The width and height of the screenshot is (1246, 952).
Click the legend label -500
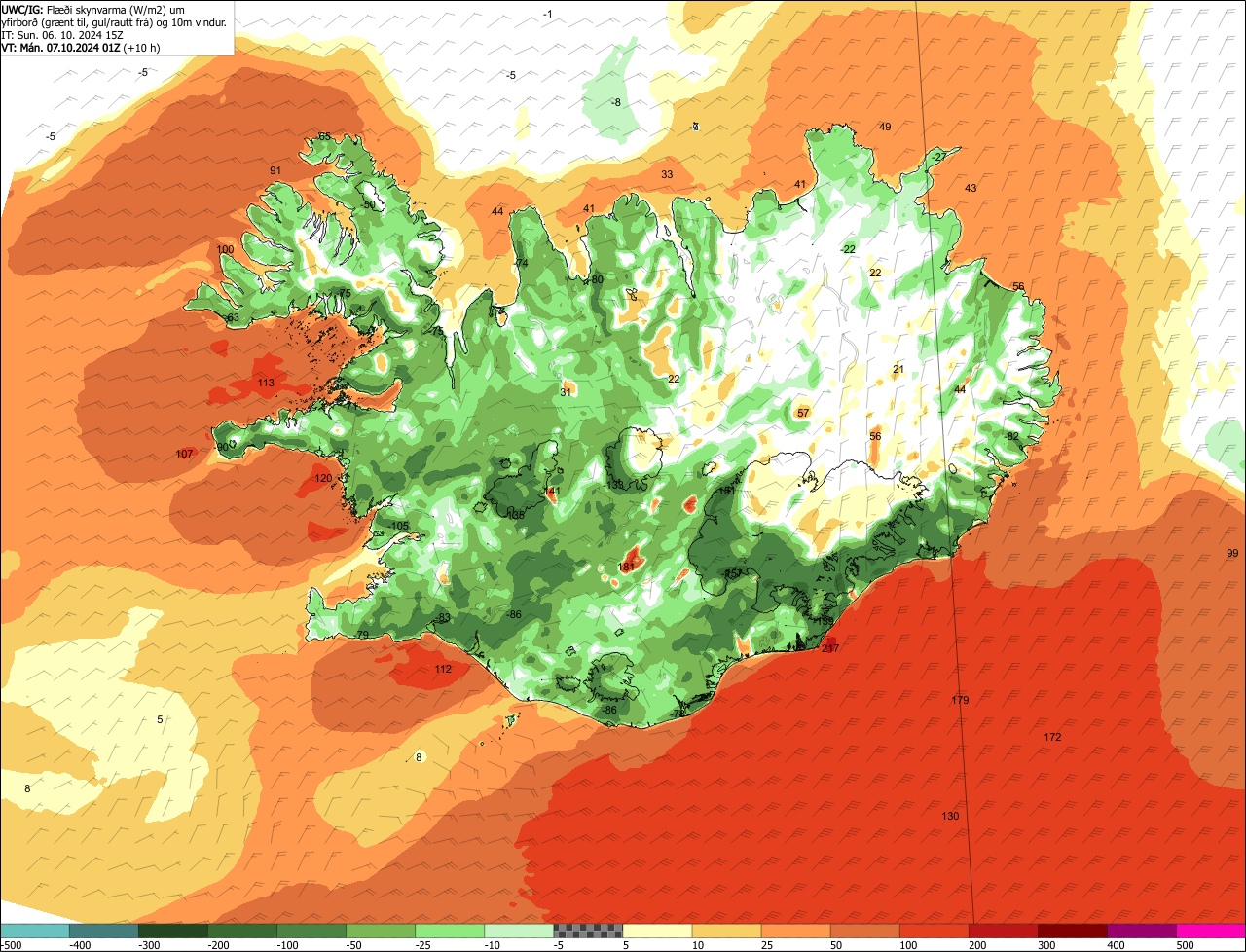(x=12, y=945)
